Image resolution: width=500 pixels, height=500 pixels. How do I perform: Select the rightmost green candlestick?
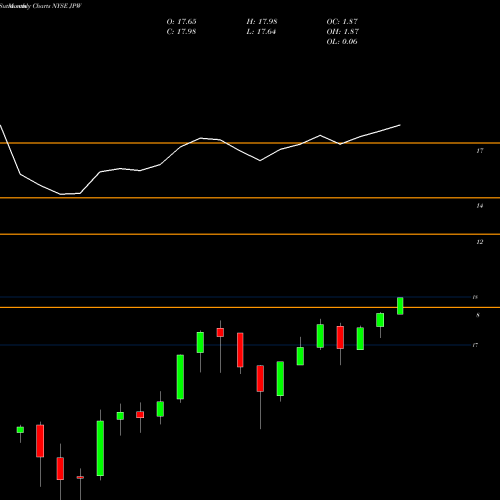(400, 306)
